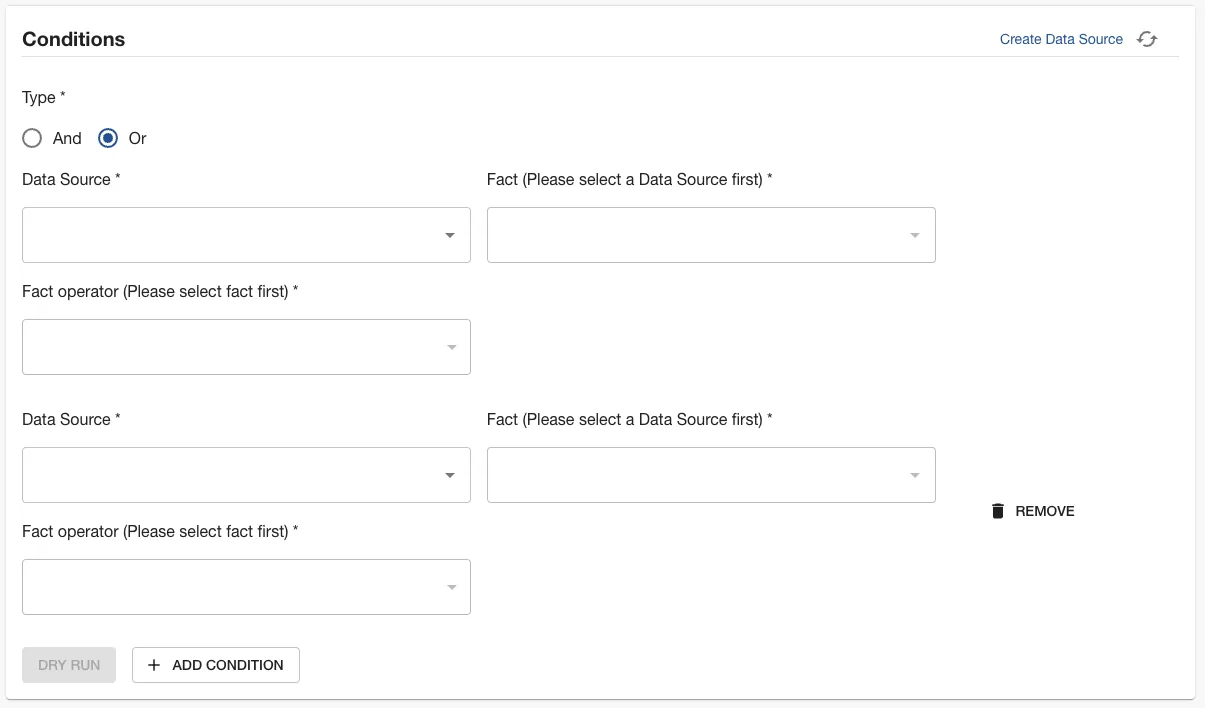1205x708 pixels.
Task: Click the trash icon on the Remove button
Action: point(997,511)
